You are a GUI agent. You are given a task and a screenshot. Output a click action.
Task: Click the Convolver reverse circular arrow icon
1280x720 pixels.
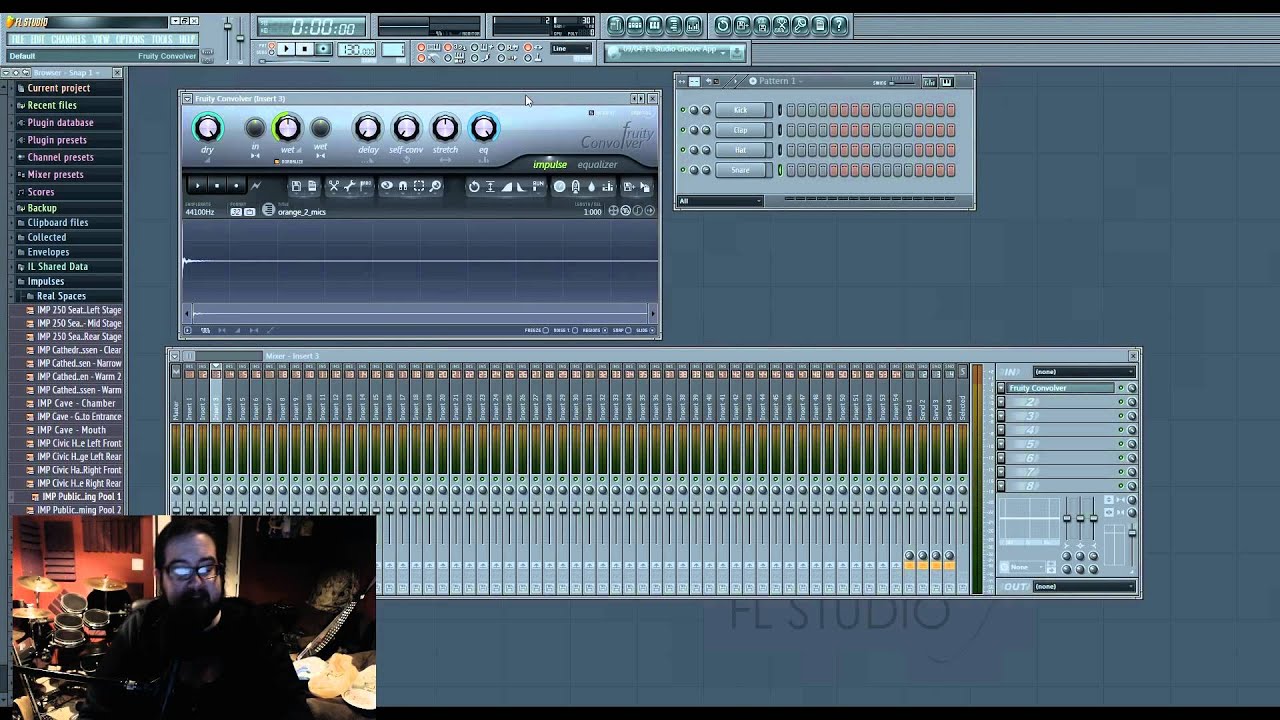474,186
